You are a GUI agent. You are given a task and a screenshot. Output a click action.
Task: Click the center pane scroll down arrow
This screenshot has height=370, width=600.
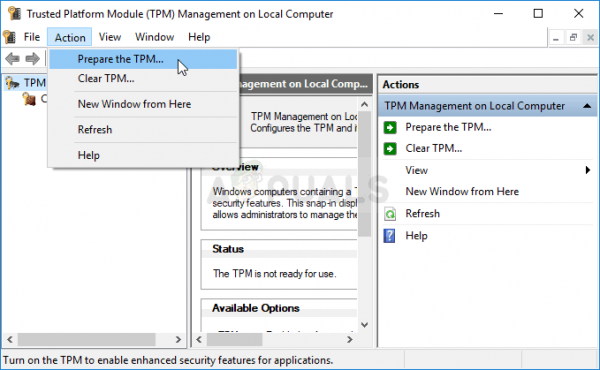pyautogui.click(x=364, y=325)
